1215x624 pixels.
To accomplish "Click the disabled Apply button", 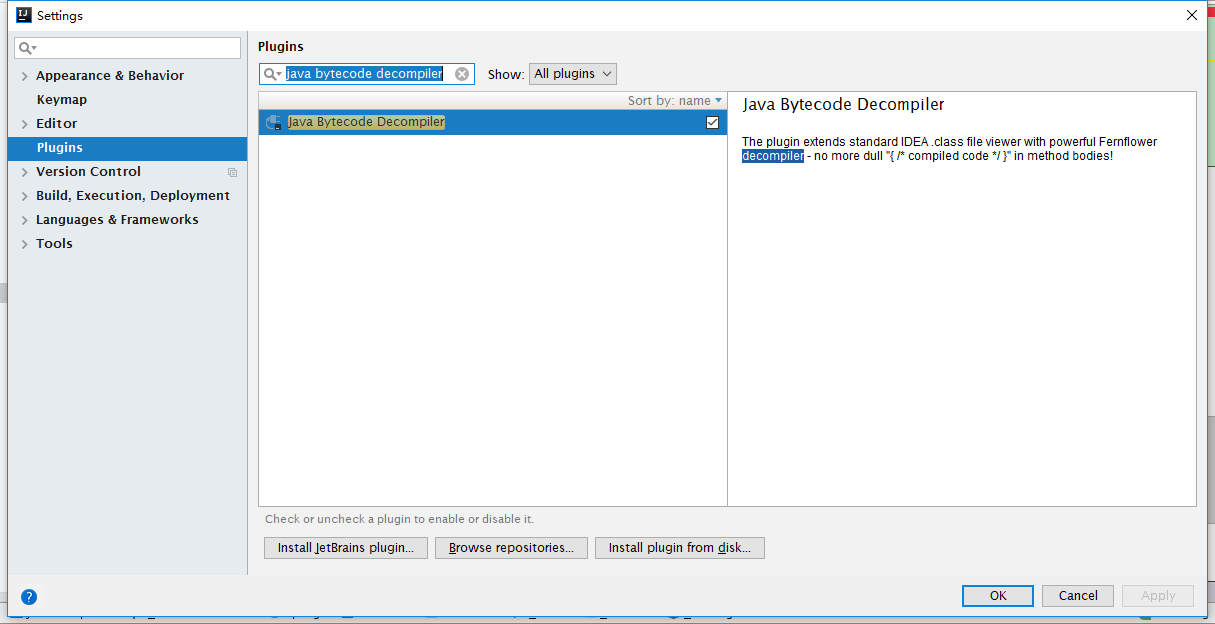I will click(1158, 596).
